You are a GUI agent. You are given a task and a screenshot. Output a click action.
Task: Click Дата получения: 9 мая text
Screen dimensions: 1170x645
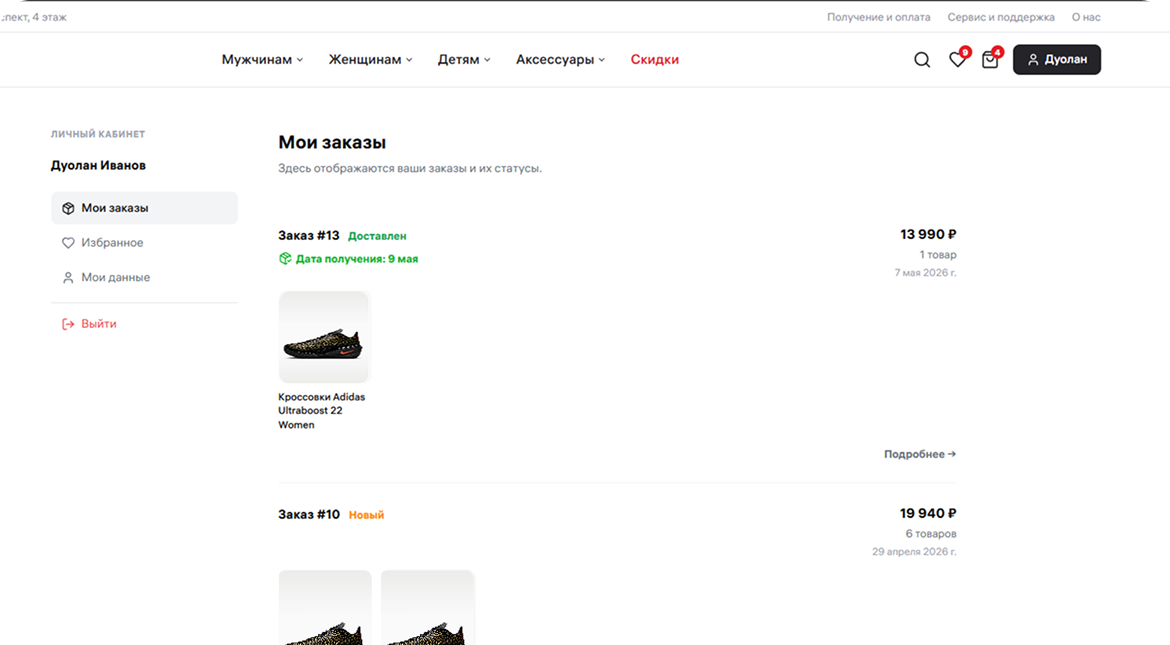click(x=357, y=259)
